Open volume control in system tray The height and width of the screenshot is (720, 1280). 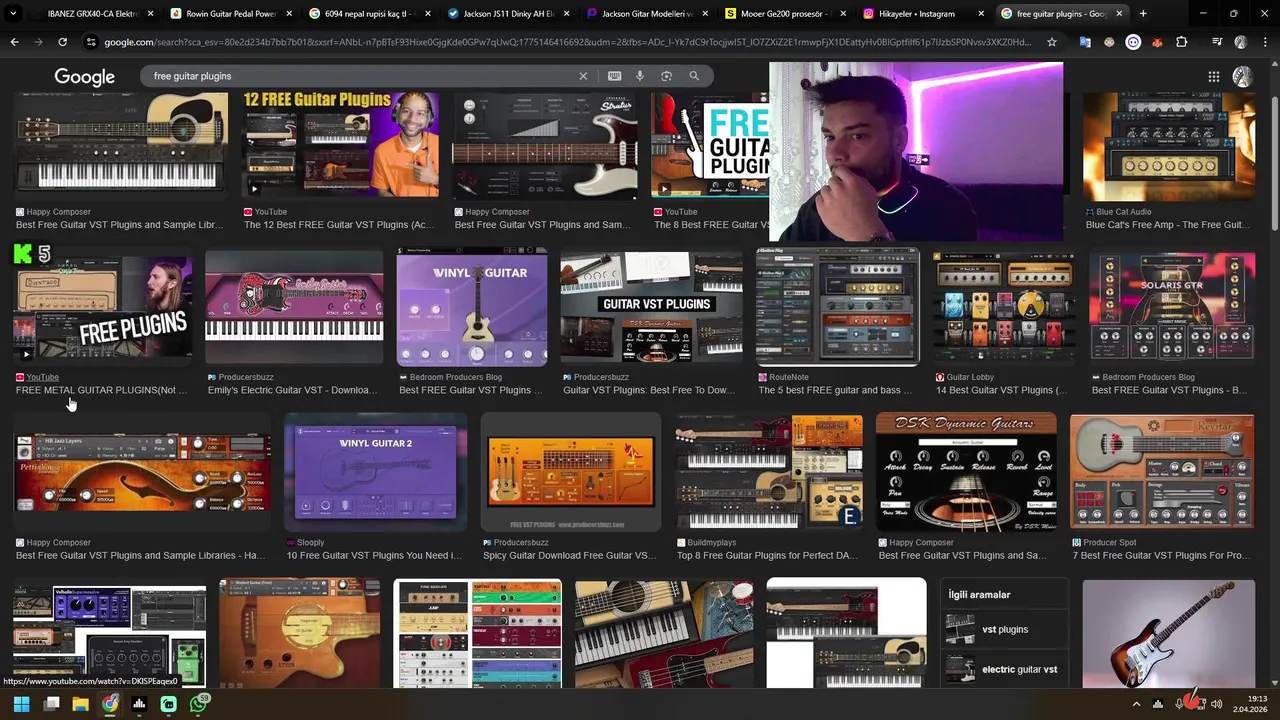[1216, 704]
